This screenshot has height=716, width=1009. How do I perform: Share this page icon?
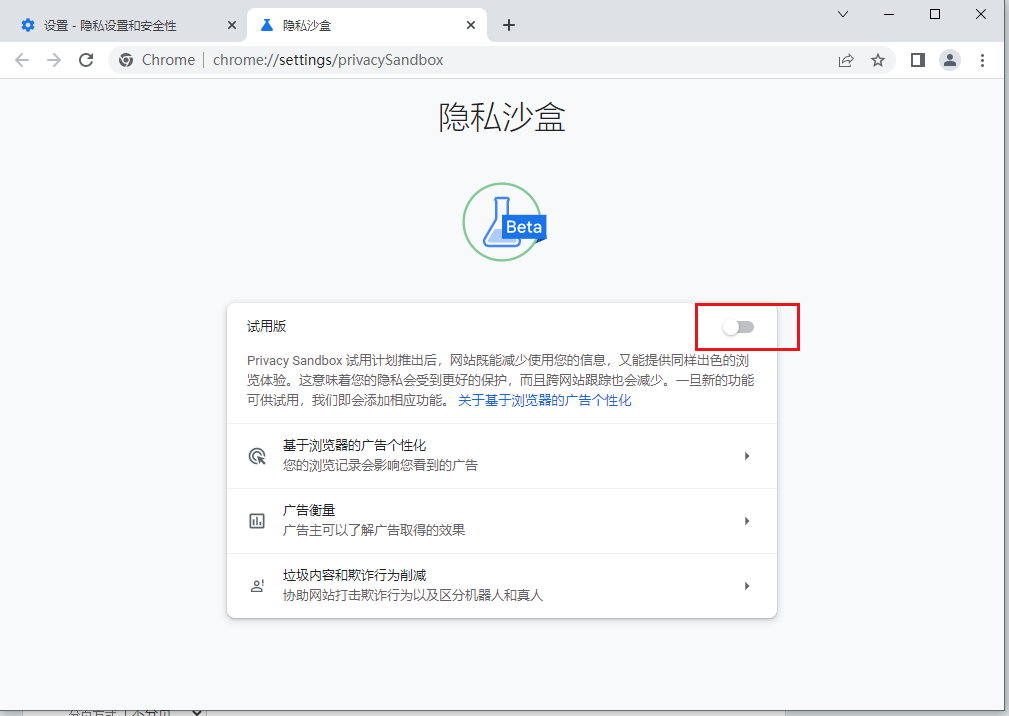click(x=846, y=60)
